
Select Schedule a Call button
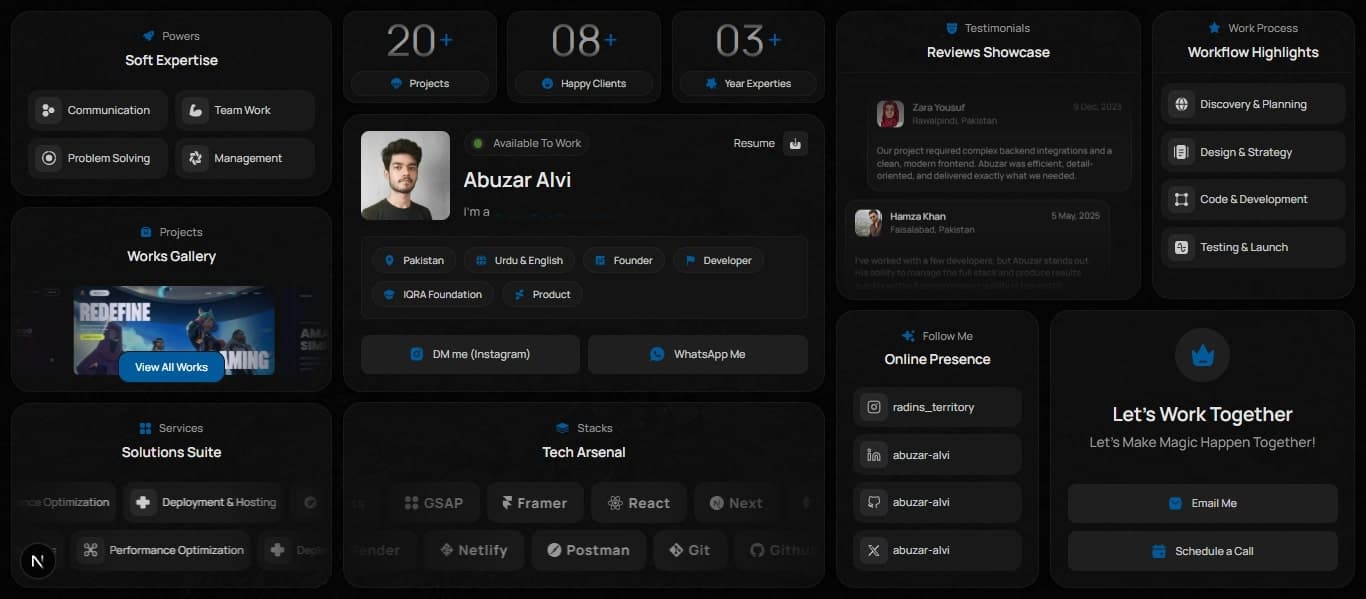point(1202,551)
